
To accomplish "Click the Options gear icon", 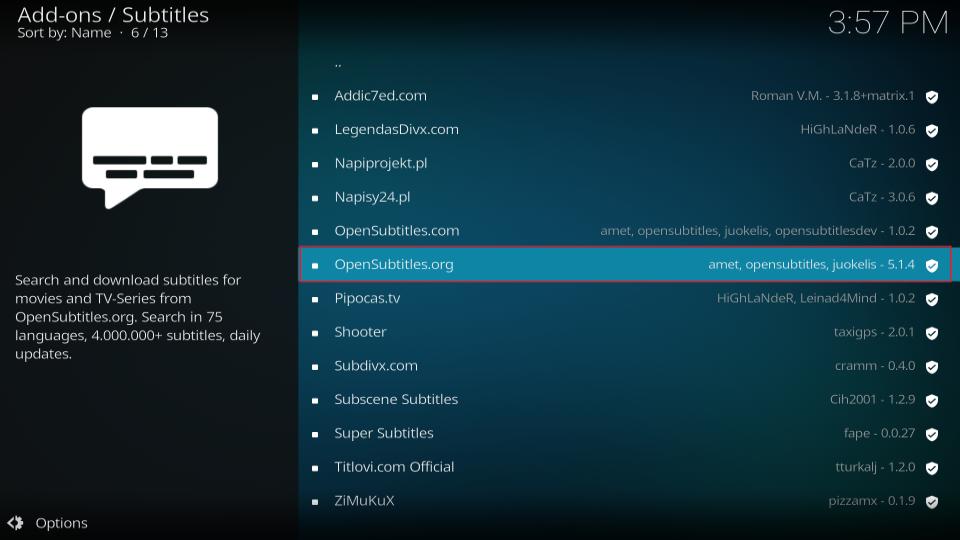I will 15,523.
